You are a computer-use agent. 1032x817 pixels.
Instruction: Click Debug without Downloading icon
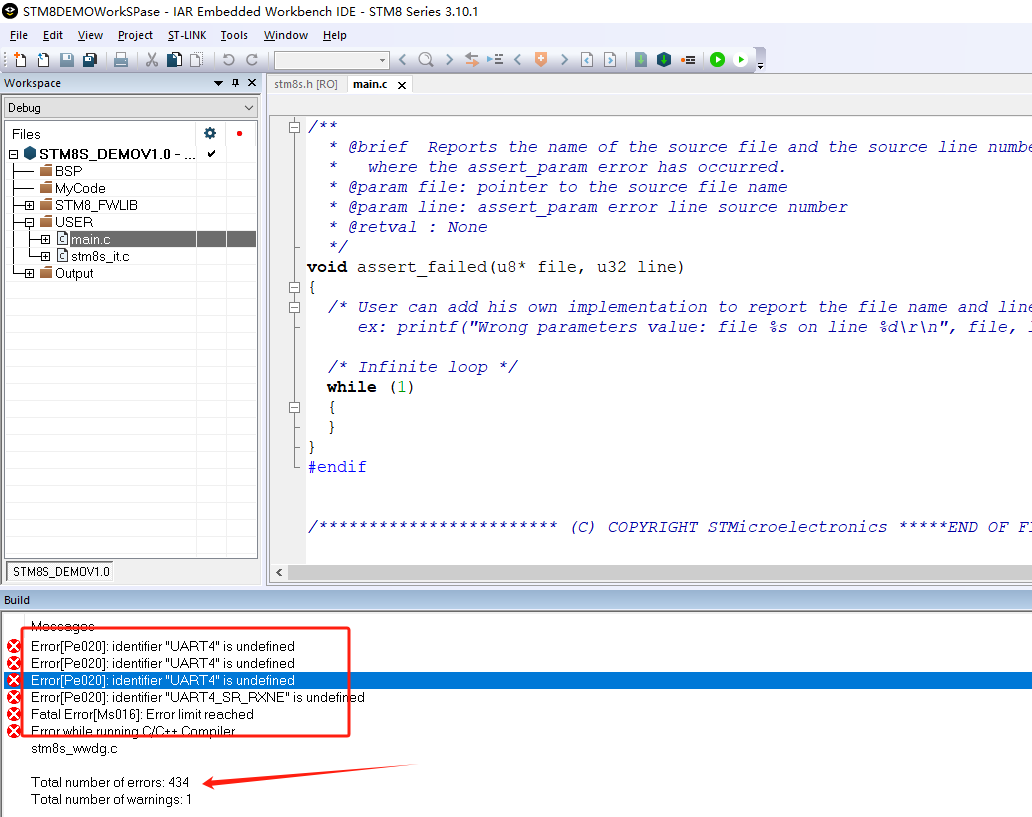[x=741, y=60]
